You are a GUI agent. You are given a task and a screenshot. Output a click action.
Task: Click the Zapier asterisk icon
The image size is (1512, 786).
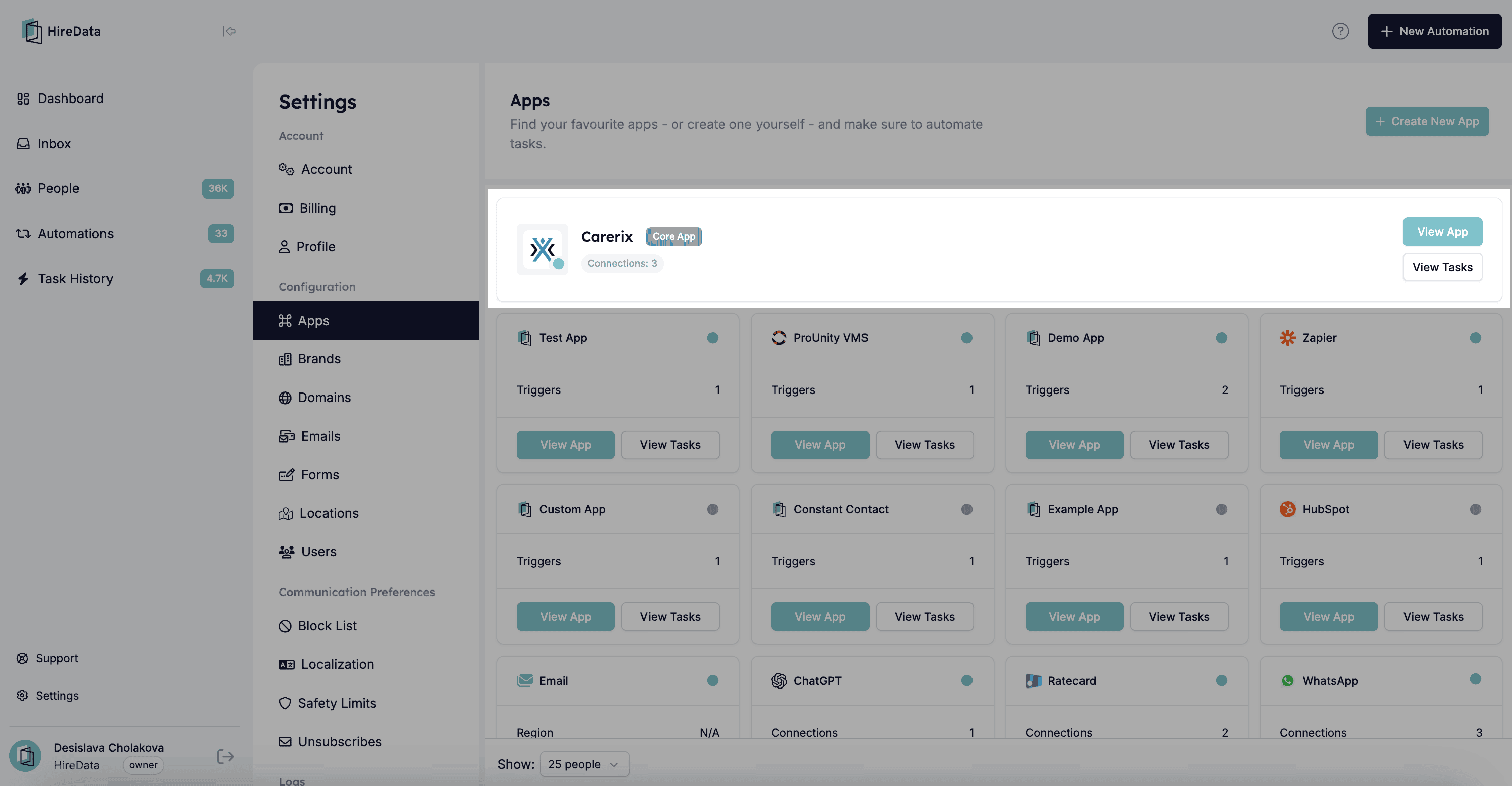point(1287,338)
